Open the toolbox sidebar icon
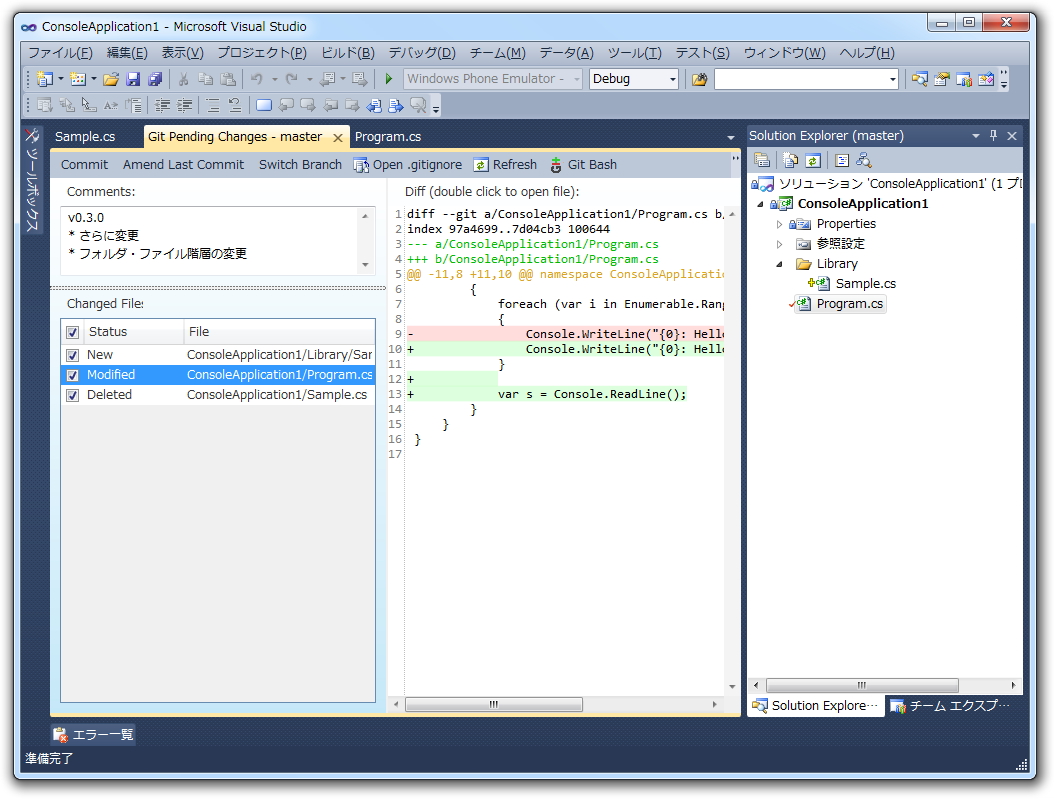Image resolution: width=1054 pixels, height=799 pixels. click(32, 136)
